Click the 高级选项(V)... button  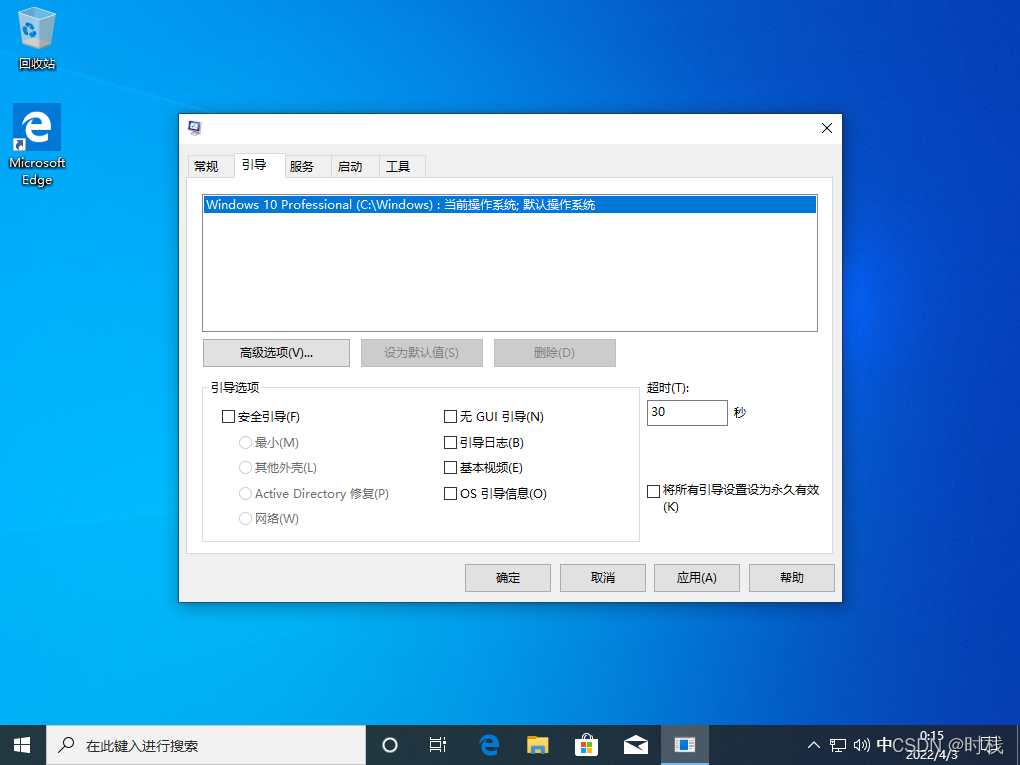[276, 353]
